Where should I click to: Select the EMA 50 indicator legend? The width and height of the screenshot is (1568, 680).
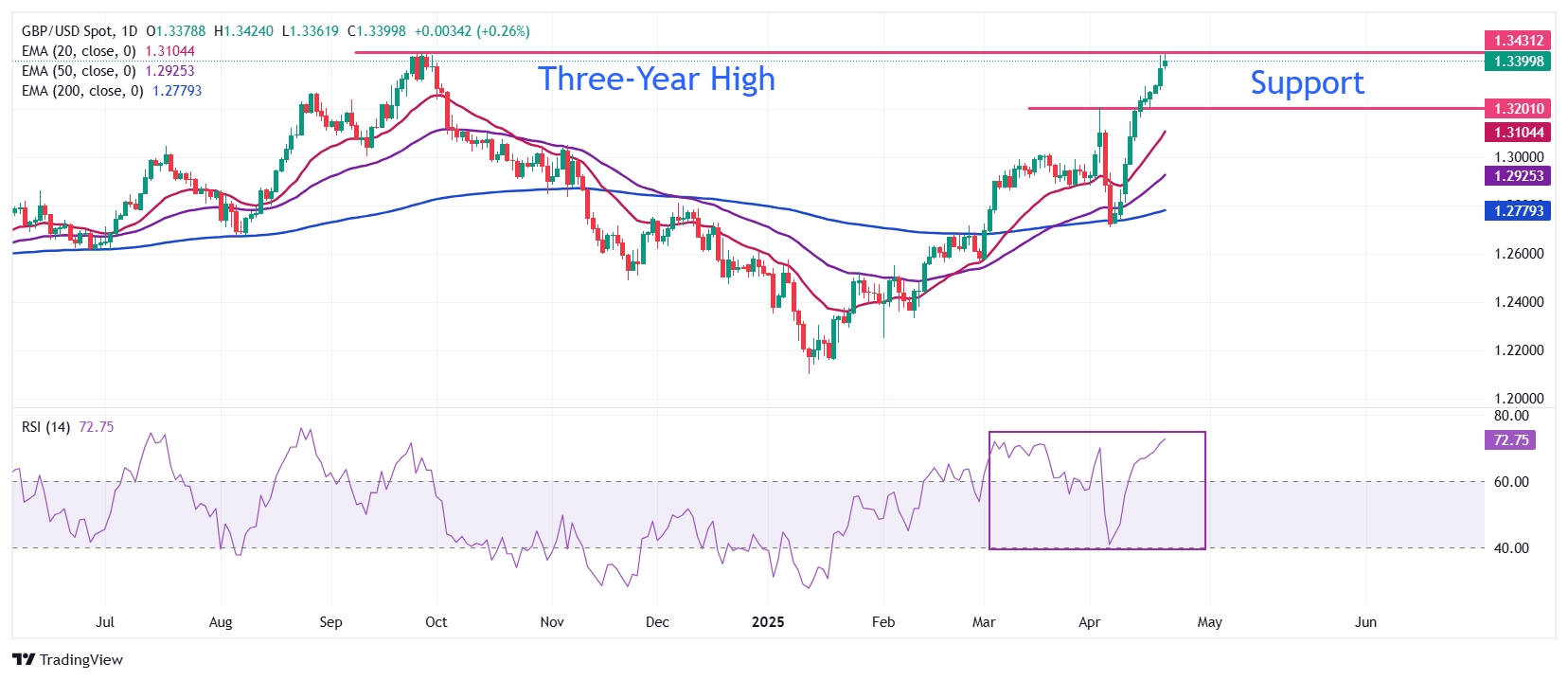pyautogui.click(x=79, y=71)
